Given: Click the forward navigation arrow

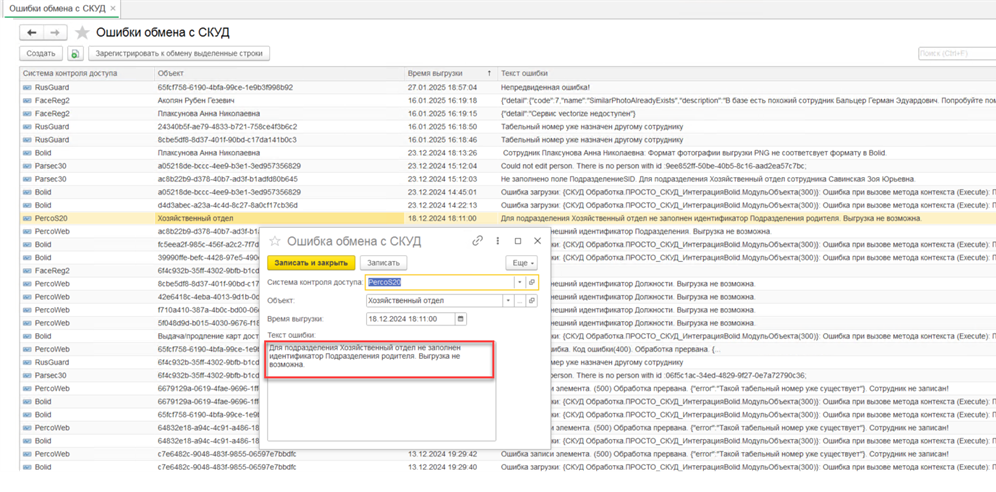Looking at the screenshot, I should click(54, 32).
